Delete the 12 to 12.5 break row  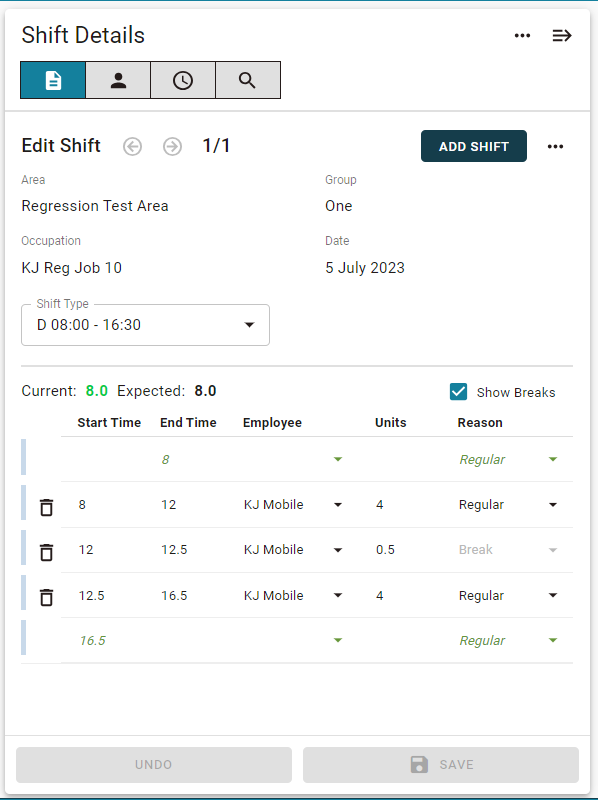click(x=46, y=552)
